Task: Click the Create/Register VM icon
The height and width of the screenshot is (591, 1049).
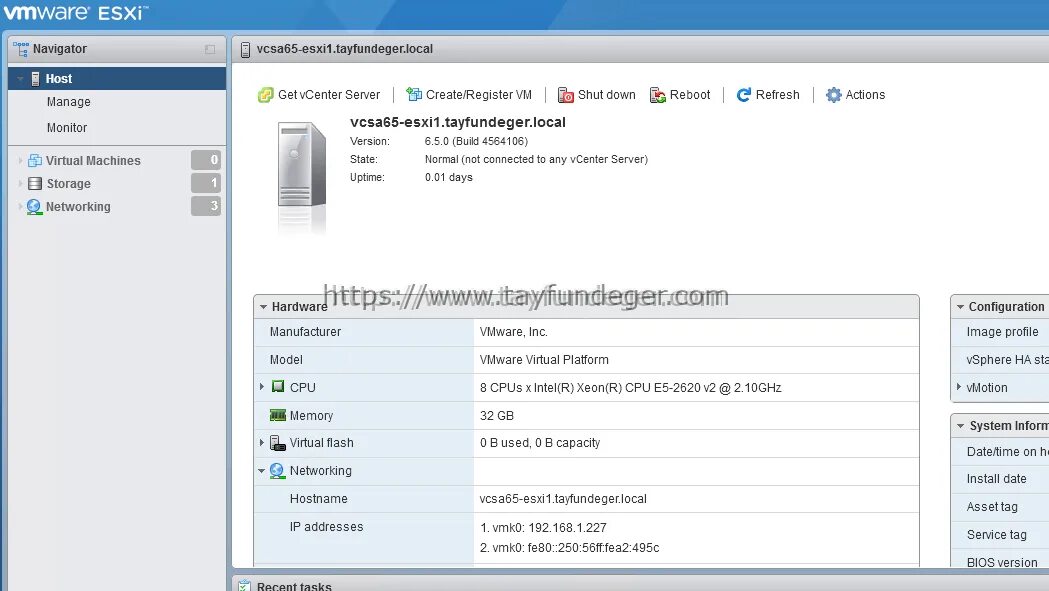Action: [x=414, y=95]
